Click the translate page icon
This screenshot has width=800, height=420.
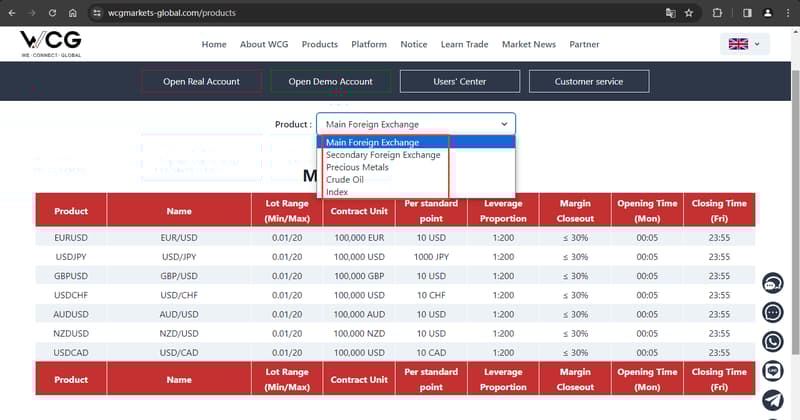(670, 13)
